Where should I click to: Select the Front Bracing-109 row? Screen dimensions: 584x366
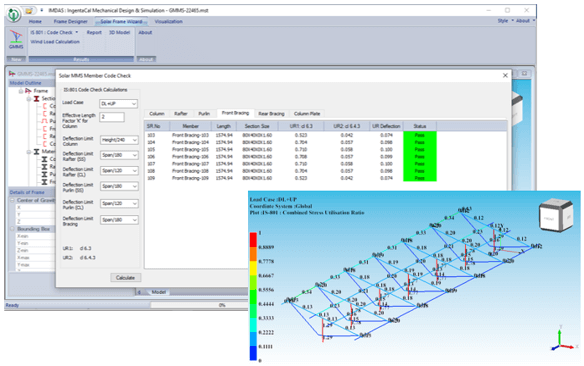(x=291, y=178)
